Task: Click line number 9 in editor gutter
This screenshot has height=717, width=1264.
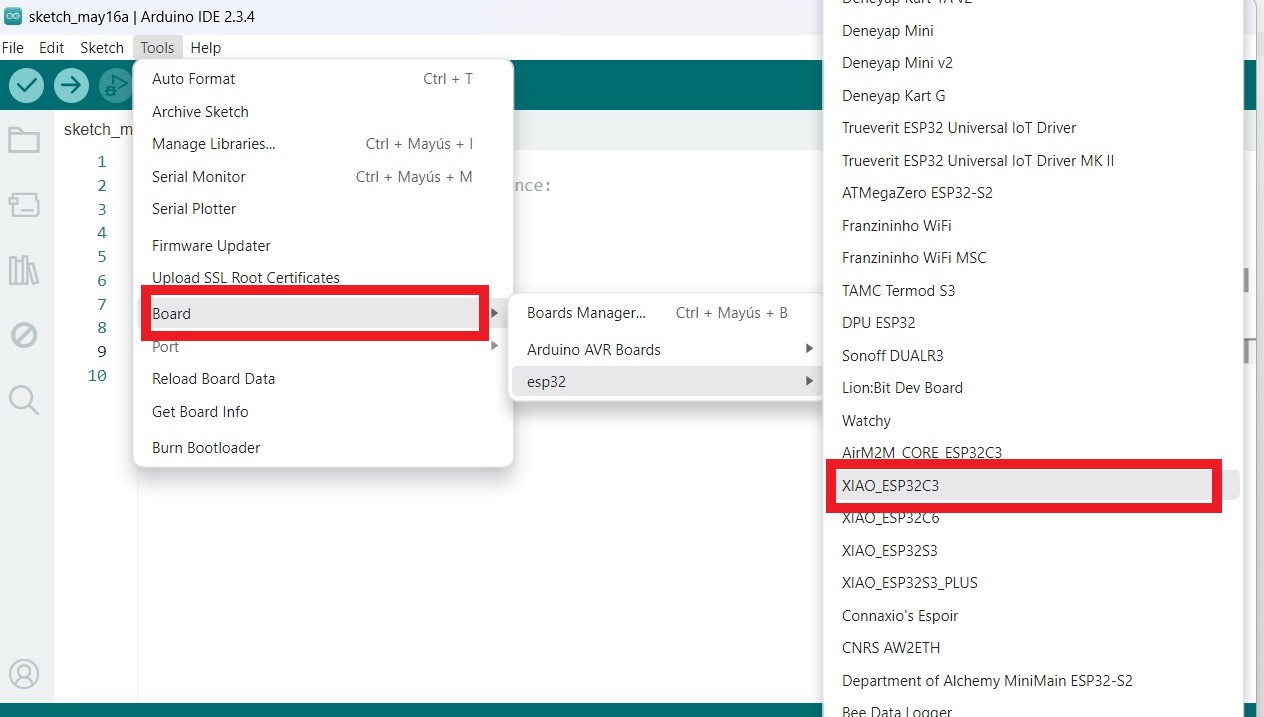Action: click(x=102, y=351)
